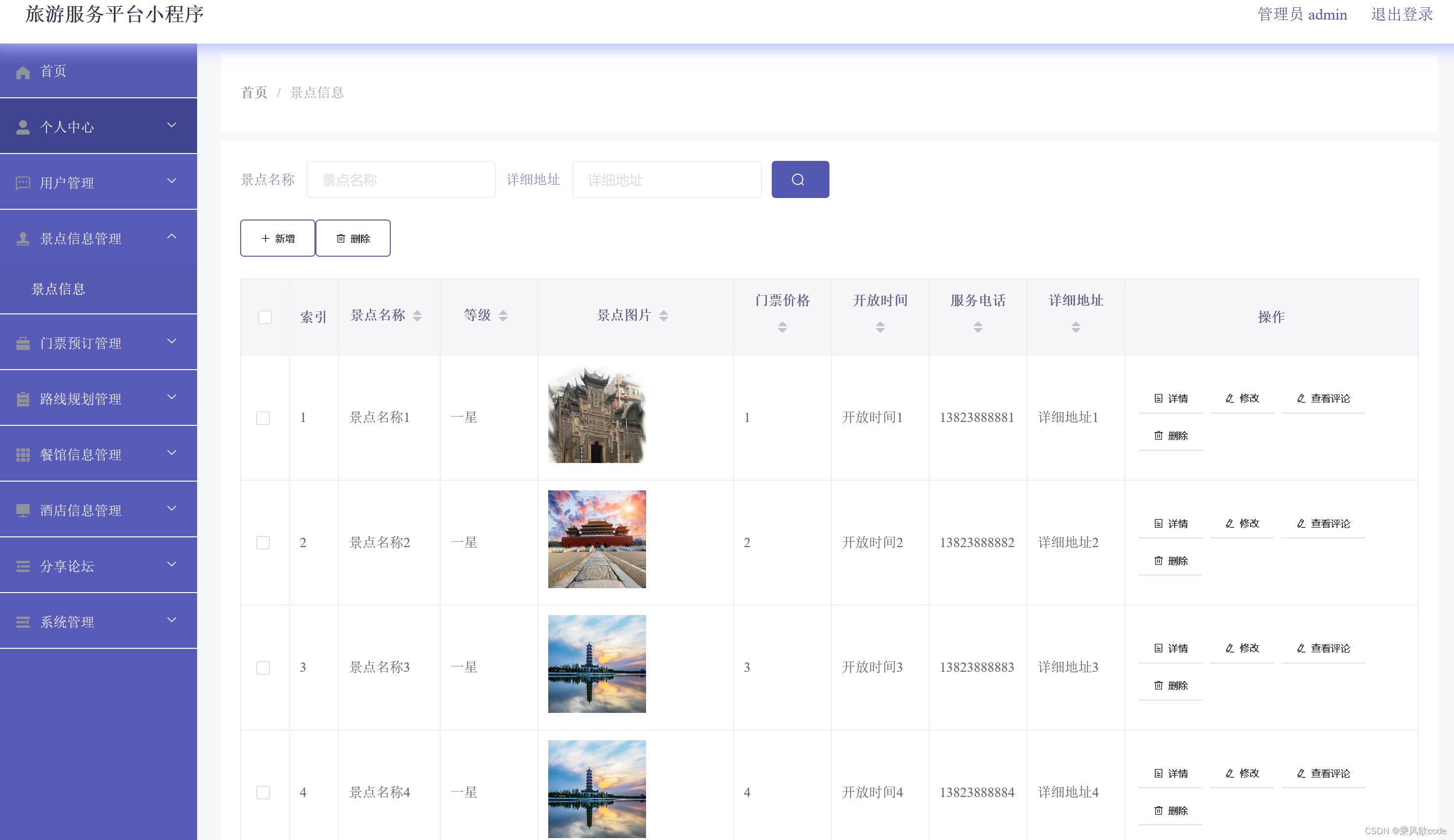
Task: Open the 景点信息 submenu item
Action: [58, 289]
